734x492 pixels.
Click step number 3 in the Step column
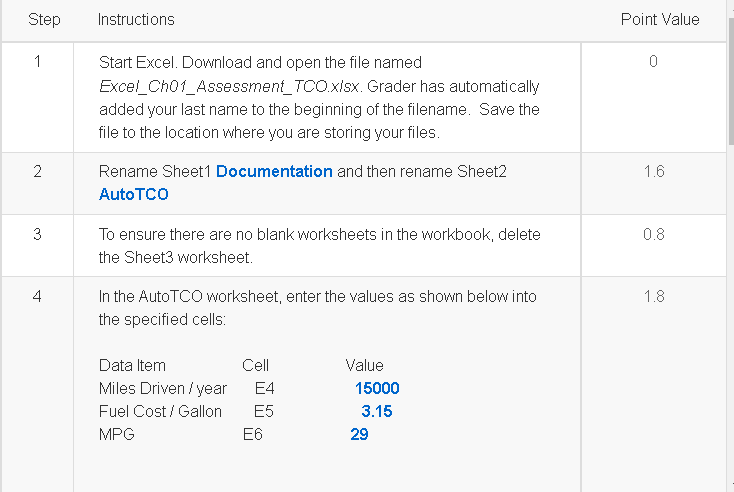pyautogui.click(x=37, y=234)
